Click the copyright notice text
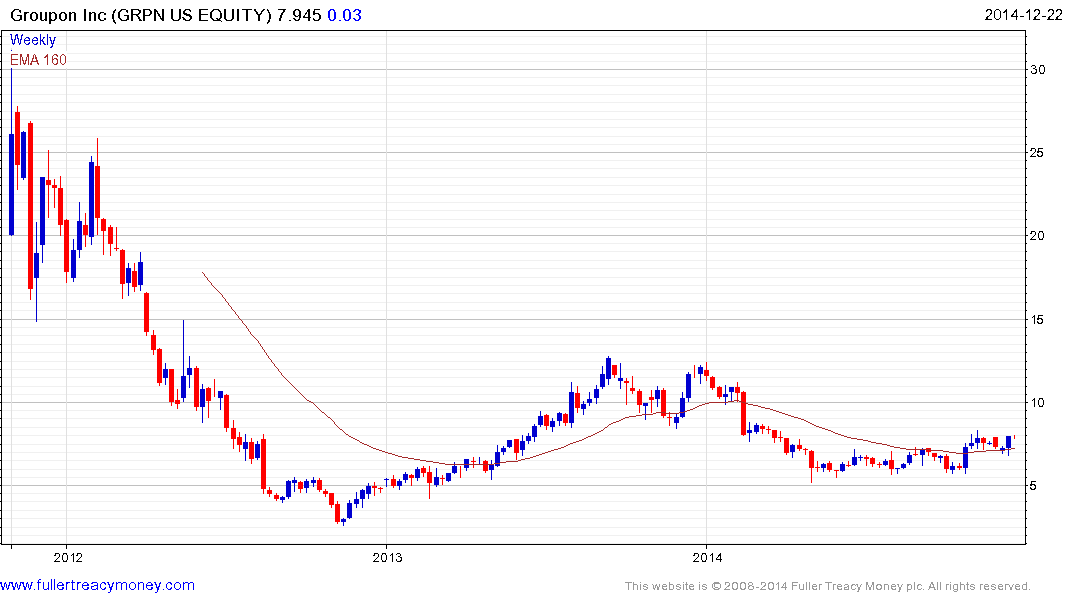The width and height of the screenshot is (1075, 600). tap(828, 586)
